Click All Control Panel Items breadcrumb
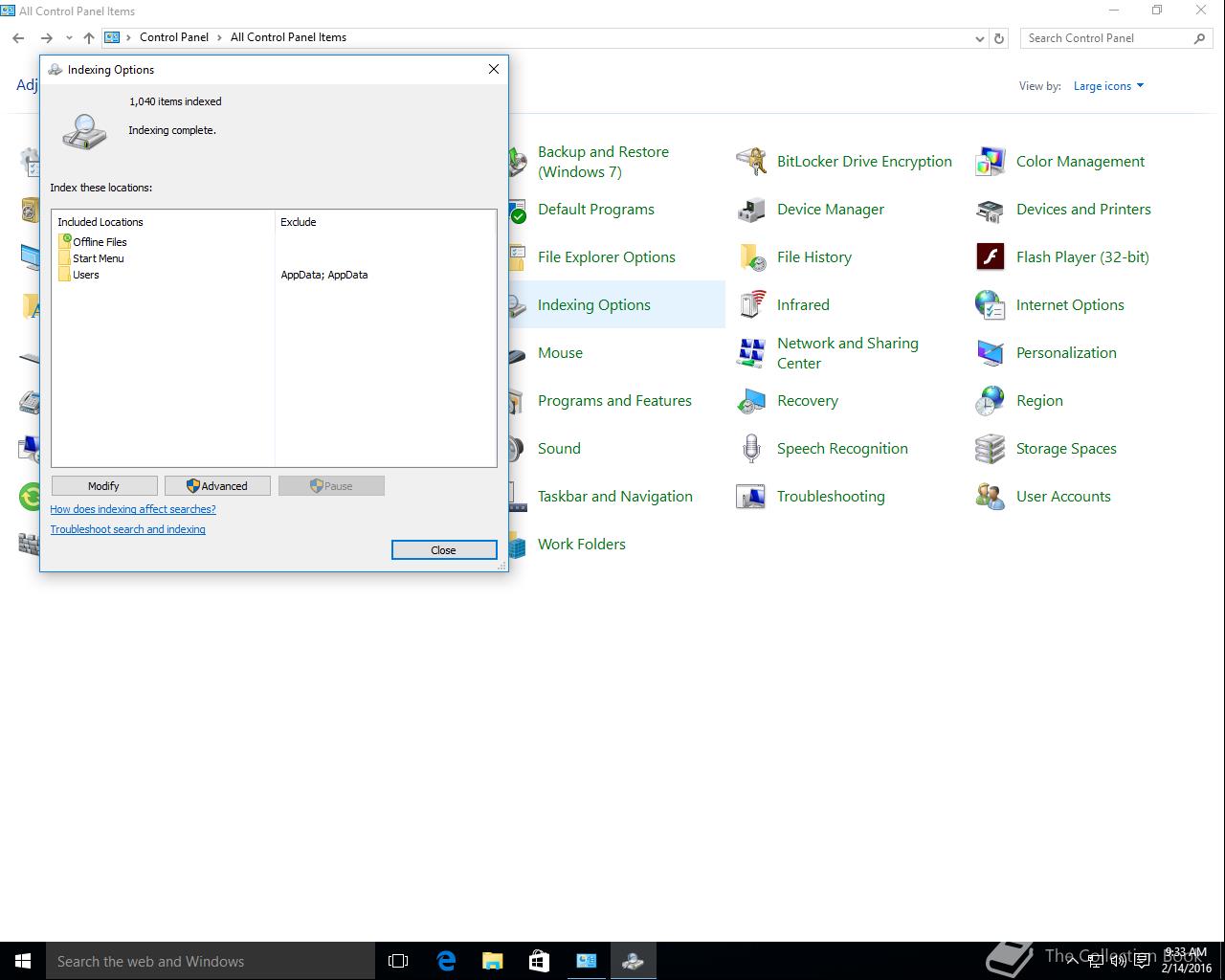The height and width of the screenshot is (980, 1225). (x=288, y=37)
